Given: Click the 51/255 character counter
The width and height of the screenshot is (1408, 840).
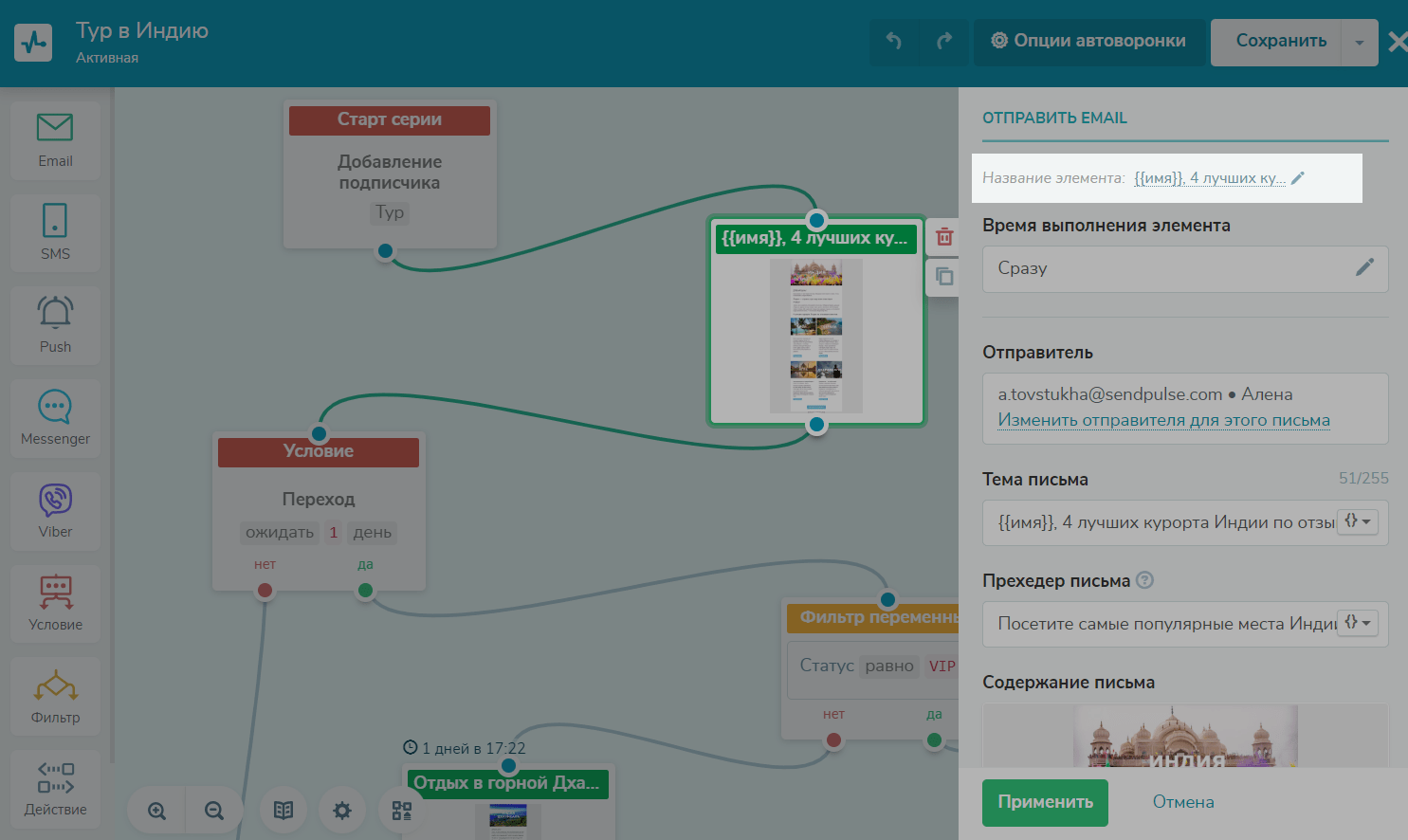Looking at the screenshot, I should (1363, 479).
